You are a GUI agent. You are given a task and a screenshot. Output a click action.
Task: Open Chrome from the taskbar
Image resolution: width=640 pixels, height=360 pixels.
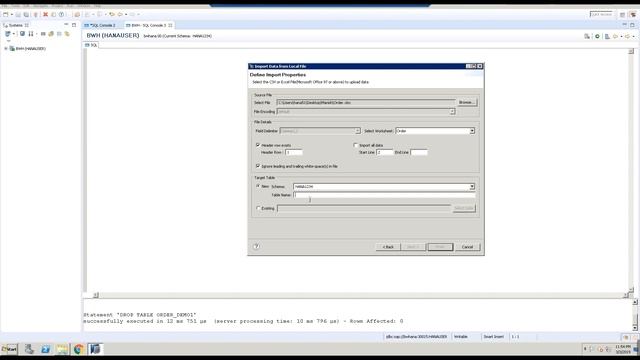(x=78, y=349)
